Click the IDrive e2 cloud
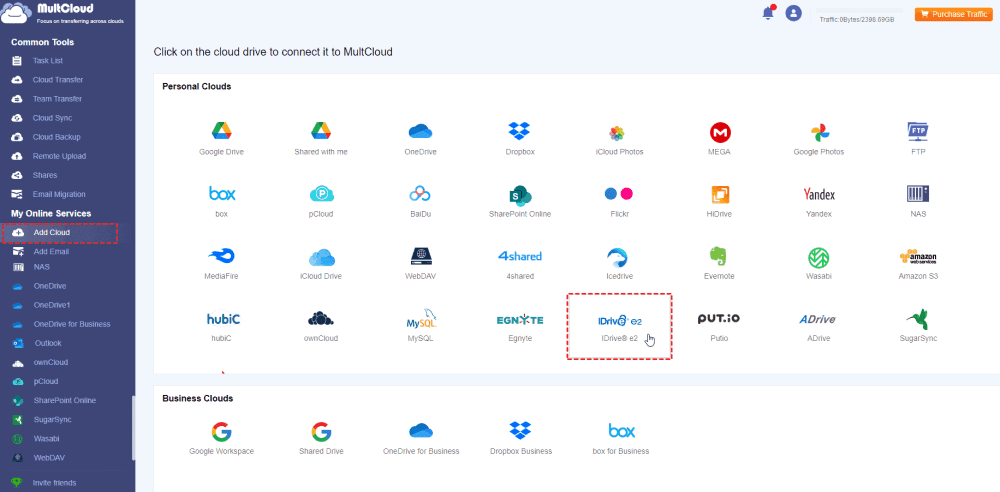Image resolution: width=1000 pixels, height=492 pixels. click(x=619, y=327)
